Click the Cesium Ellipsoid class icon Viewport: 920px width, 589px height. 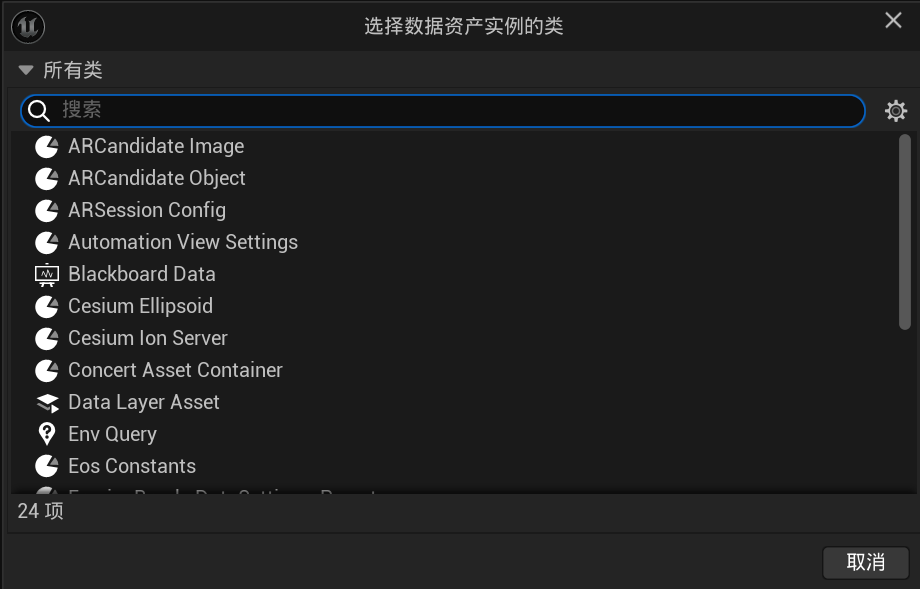tap(47, 306)
